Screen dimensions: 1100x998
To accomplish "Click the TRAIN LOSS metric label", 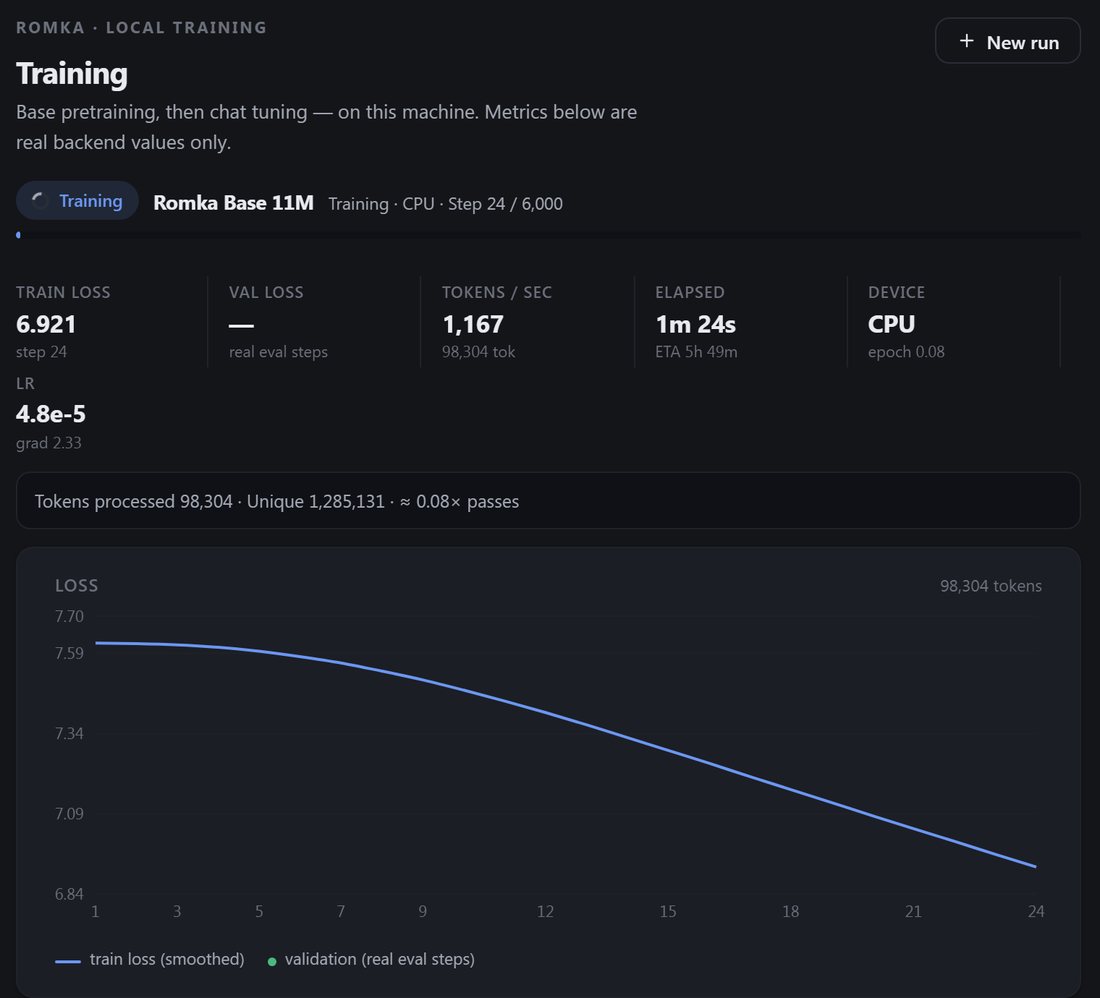I will coord(63,292).
